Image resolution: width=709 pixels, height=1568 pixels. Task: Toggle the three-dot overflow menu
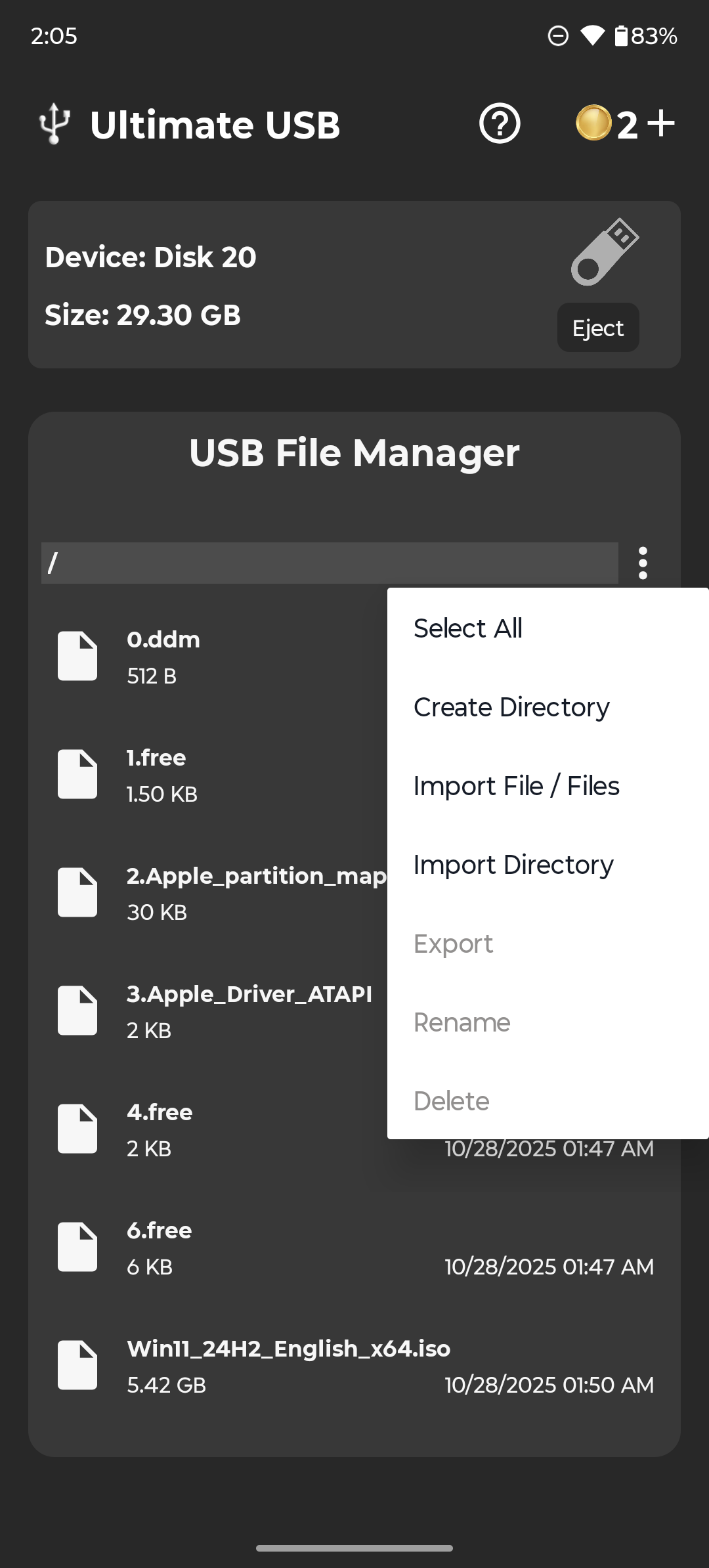tap(643, 563)
